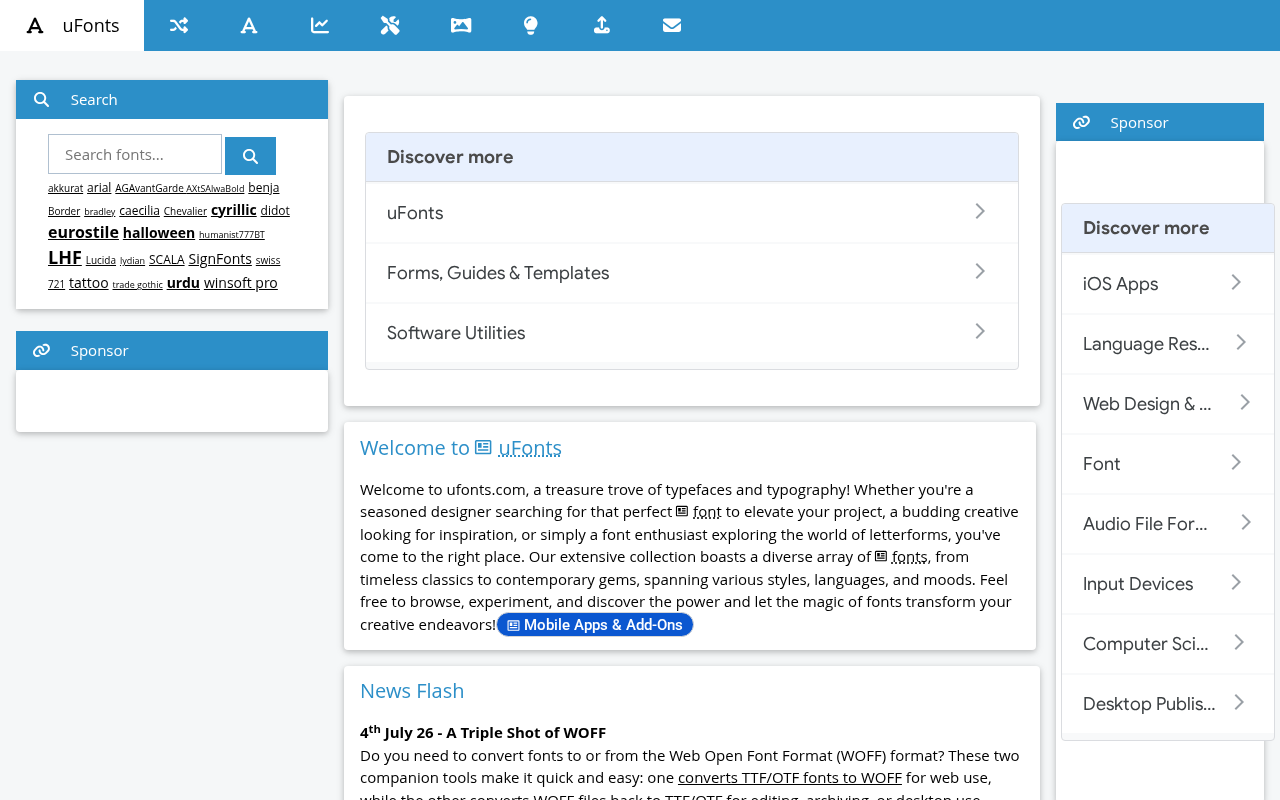Click the uFonts logo in navbar
Screen dimensions: 1280x800
click(x=35, y=26)
